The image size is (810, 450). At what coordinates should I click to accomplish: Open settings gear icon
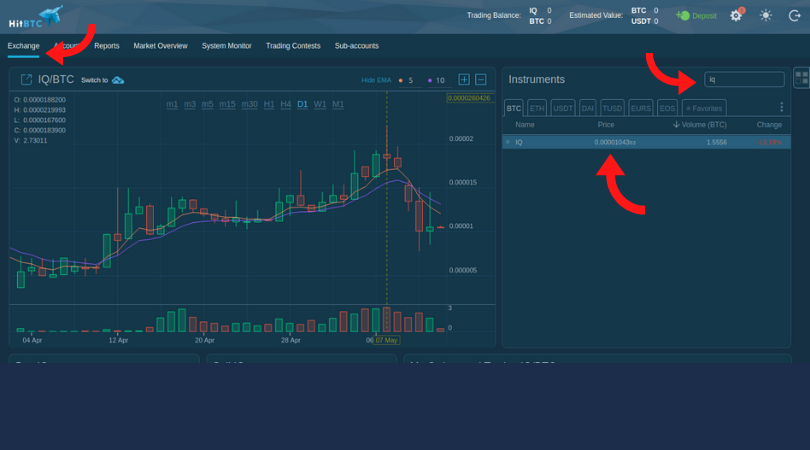(x=736, y=15)
